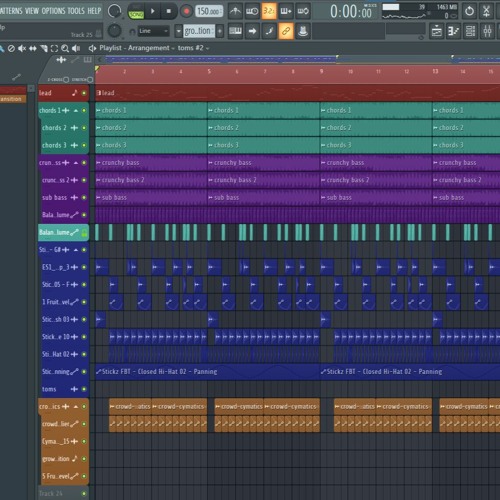Viewport: 500px width, 500px height.
Task: Click the metronome icon
Action: (235, 12)
